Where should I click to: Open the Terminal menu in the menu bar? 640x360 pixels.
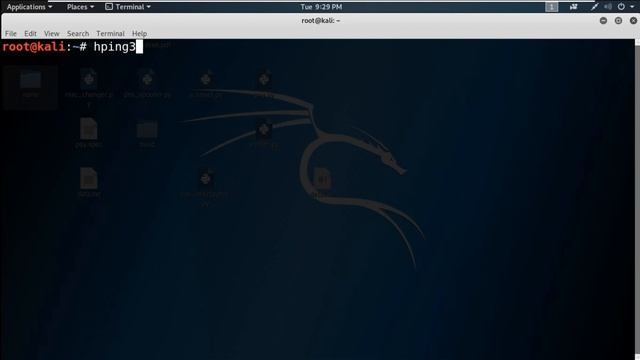tap(110, 33)
